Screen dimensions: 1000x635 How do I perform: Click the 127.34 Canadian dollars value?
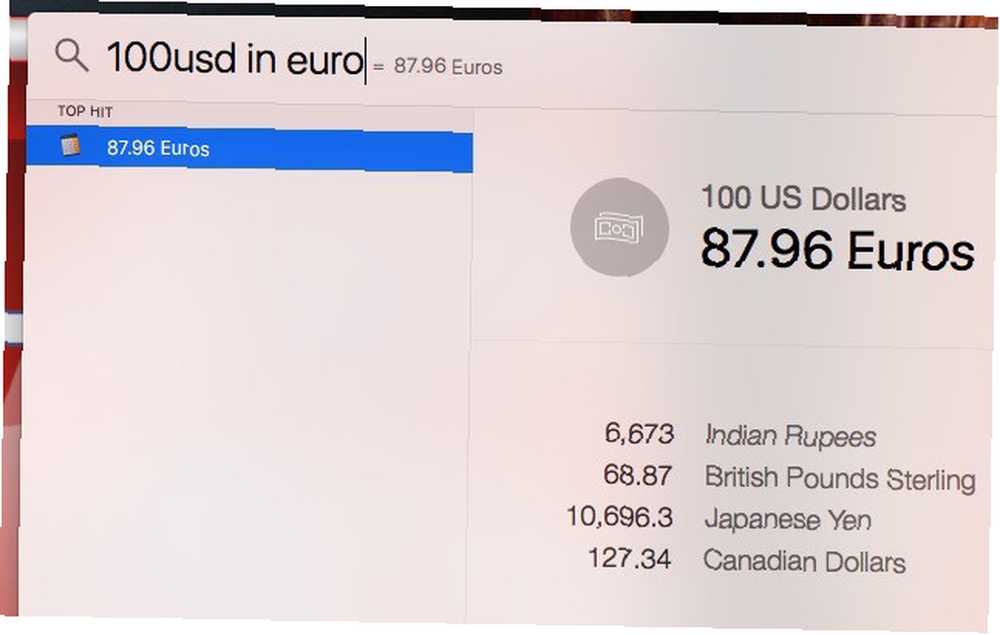point(629,558)
